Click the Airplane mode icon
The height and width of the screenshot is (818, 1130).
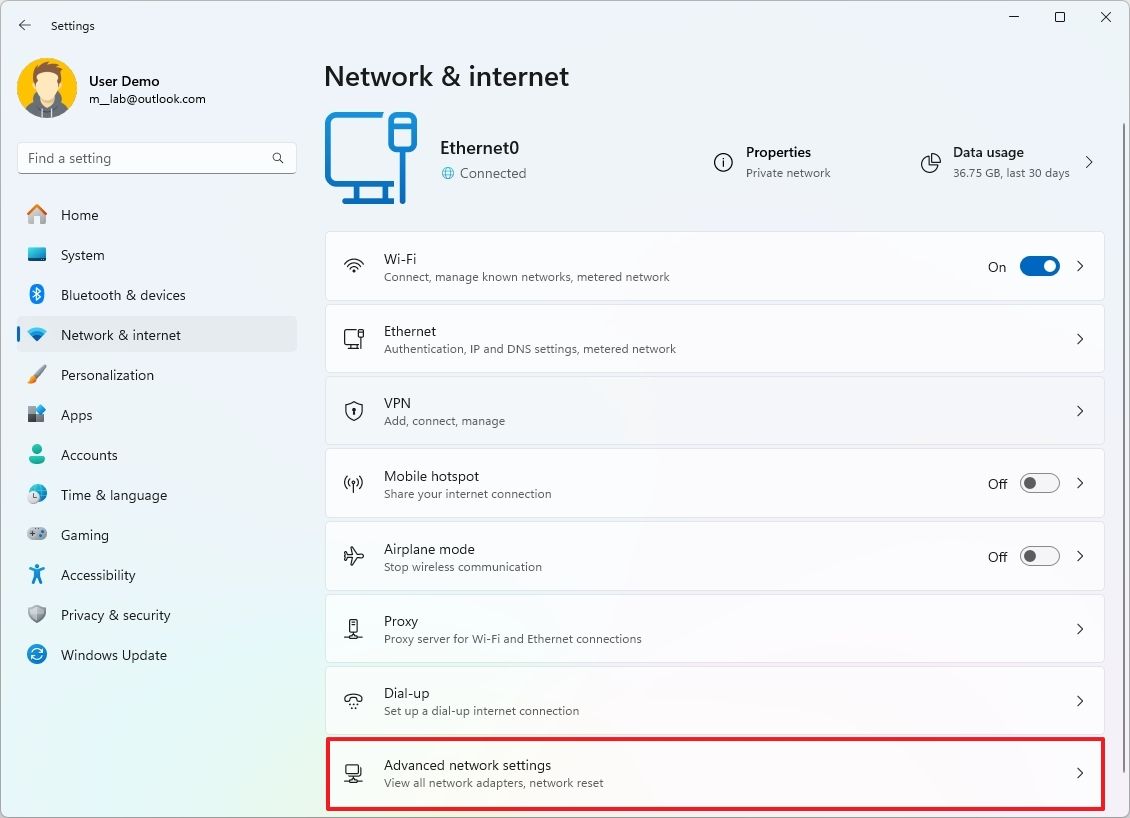pos(354,556)
